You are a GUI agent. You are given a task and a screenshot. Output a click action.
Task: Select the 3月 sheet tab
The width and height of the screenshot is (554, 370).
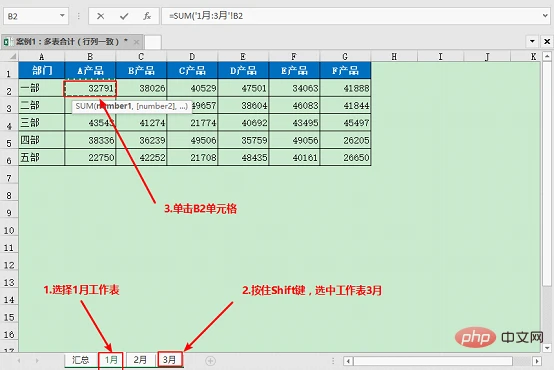pos(170,360)
